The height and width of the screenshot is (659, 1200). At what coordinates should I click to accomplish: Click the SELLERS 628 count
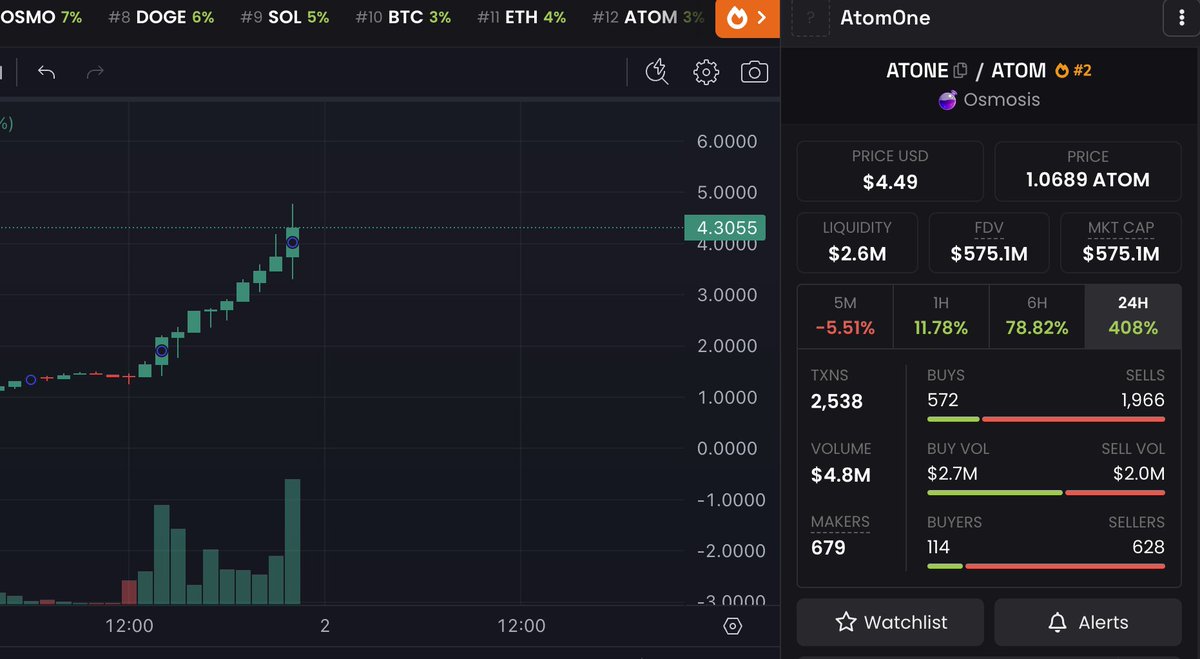click(x=1148, y=547)
